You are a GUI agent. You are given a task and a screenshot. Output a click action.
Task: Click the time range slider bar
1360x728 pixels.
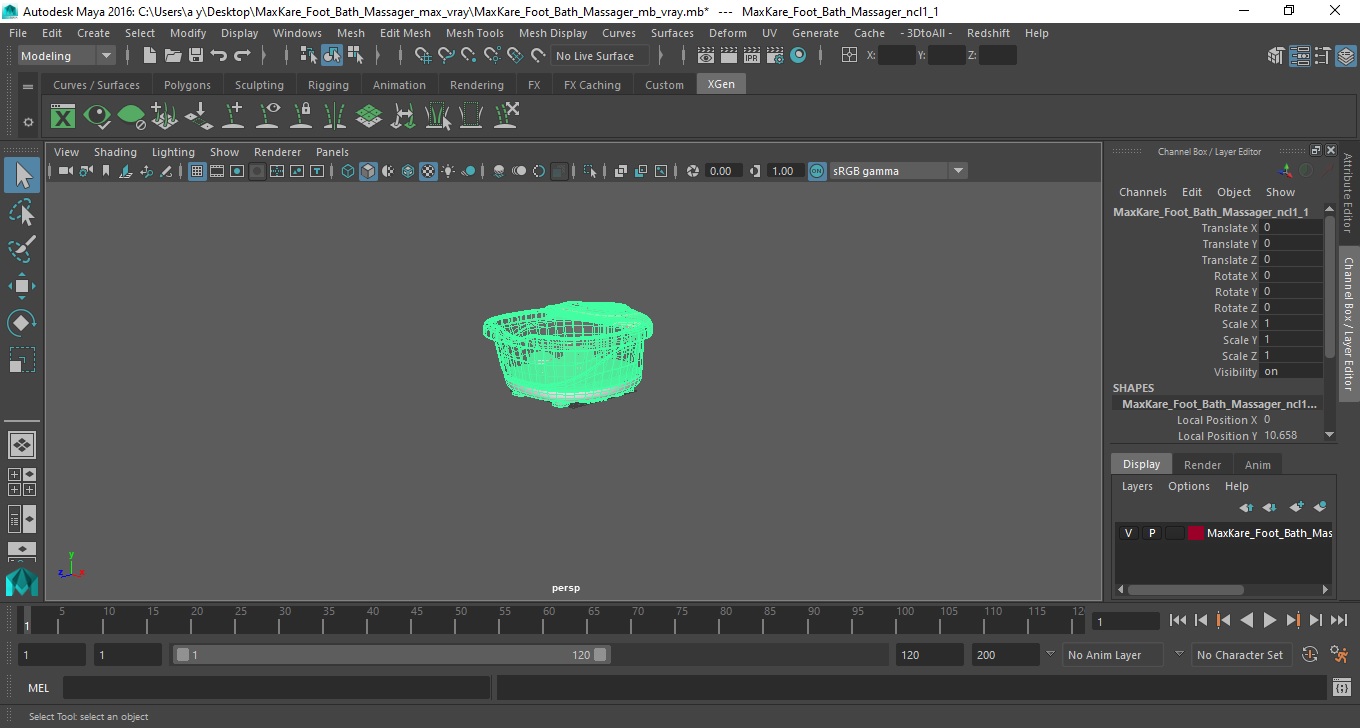pos(391,655)
